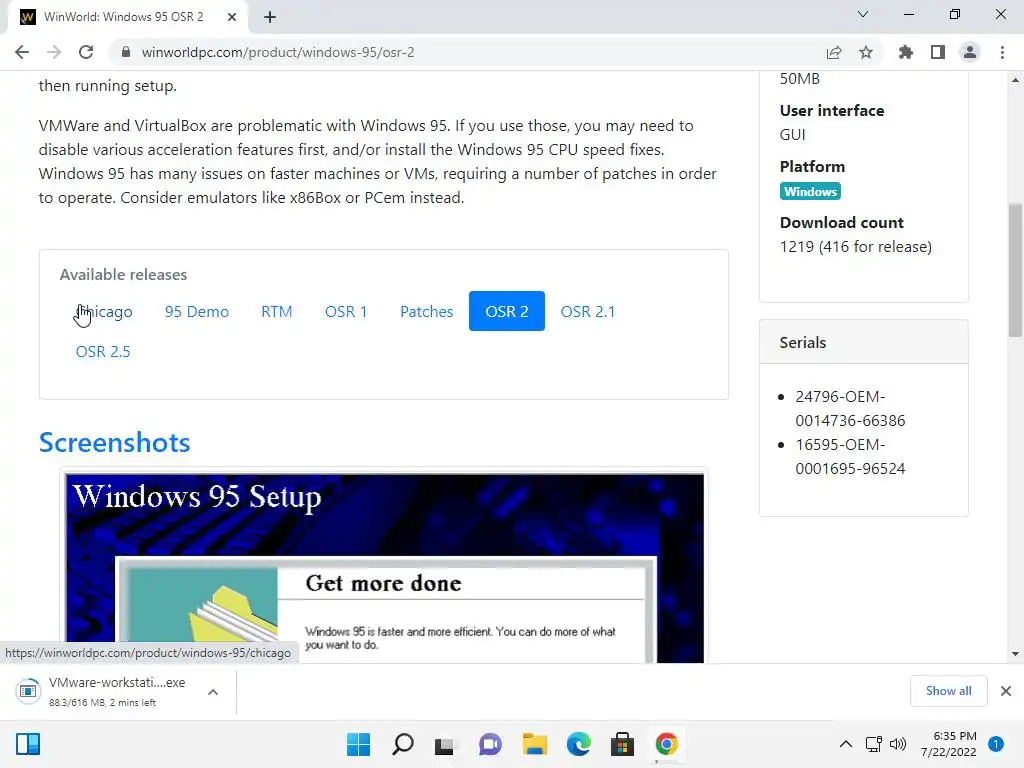Reload the WinWorld page

coord(86,52)
